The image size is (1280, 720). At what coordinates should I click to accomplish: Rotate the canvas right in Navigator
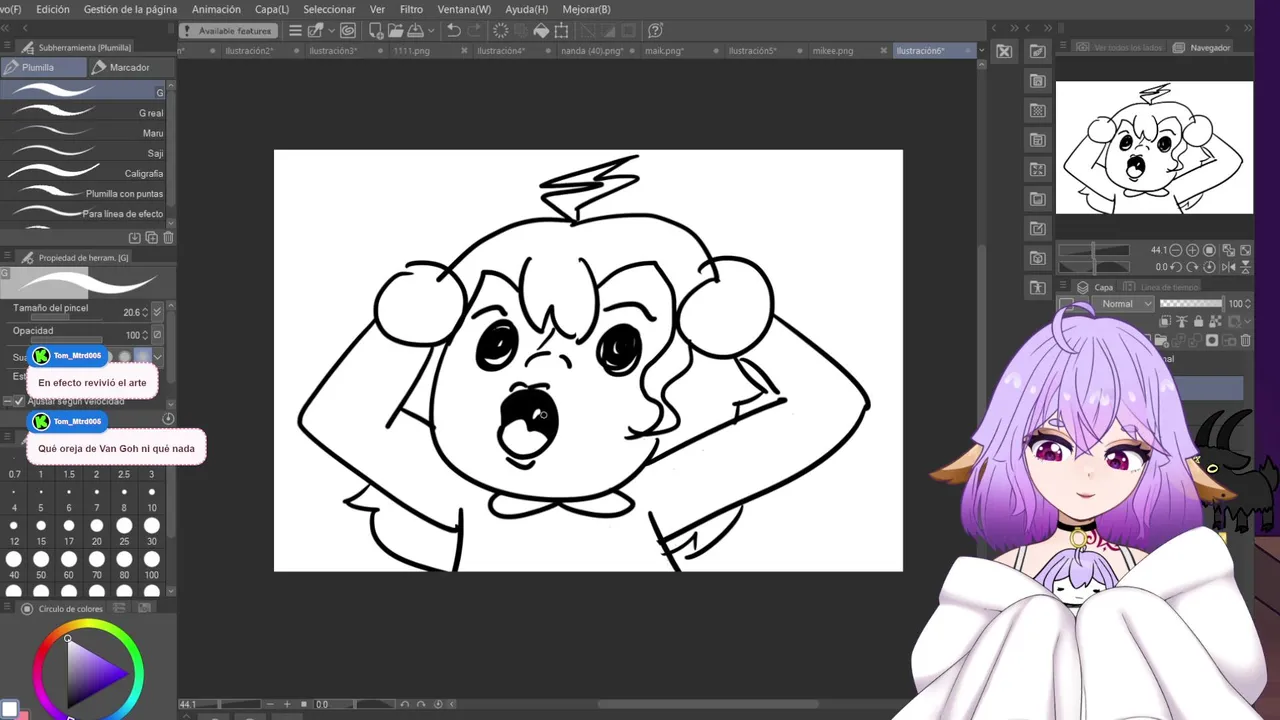[x=1192, y=267]
